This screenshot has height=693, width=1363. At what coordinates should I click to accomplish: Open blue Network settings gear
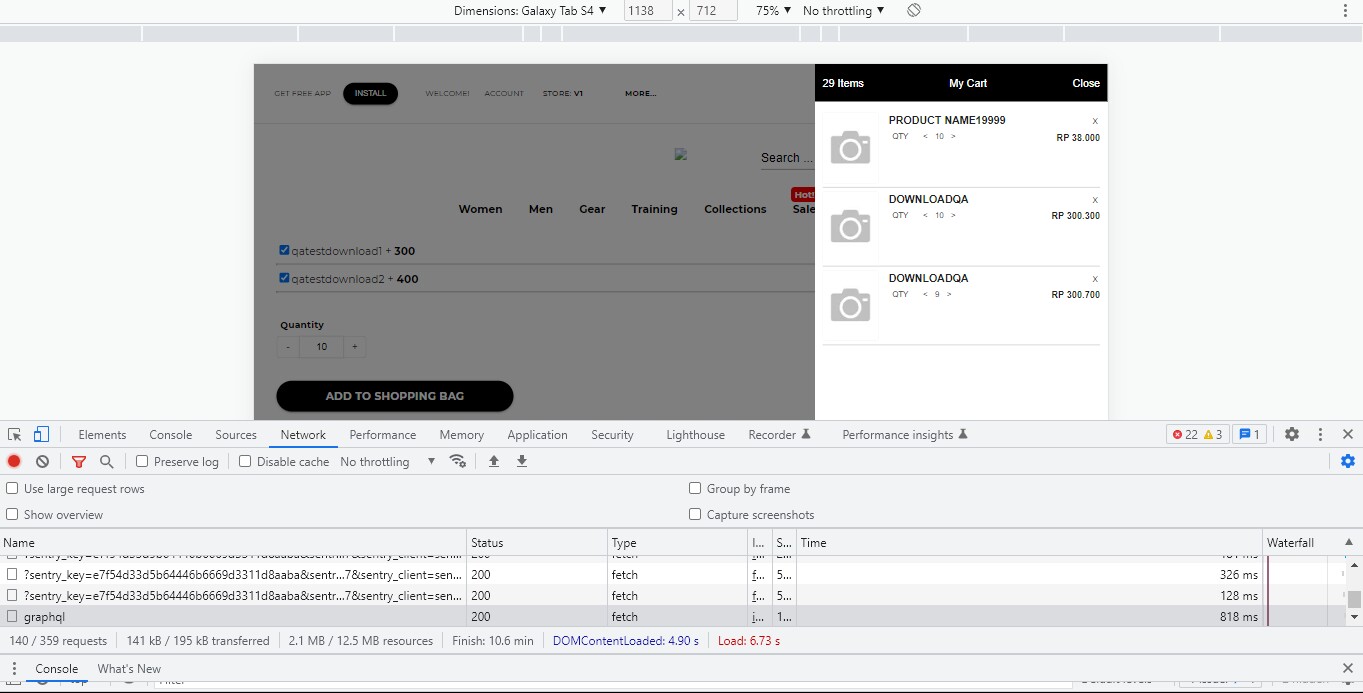coord(1348,461)
